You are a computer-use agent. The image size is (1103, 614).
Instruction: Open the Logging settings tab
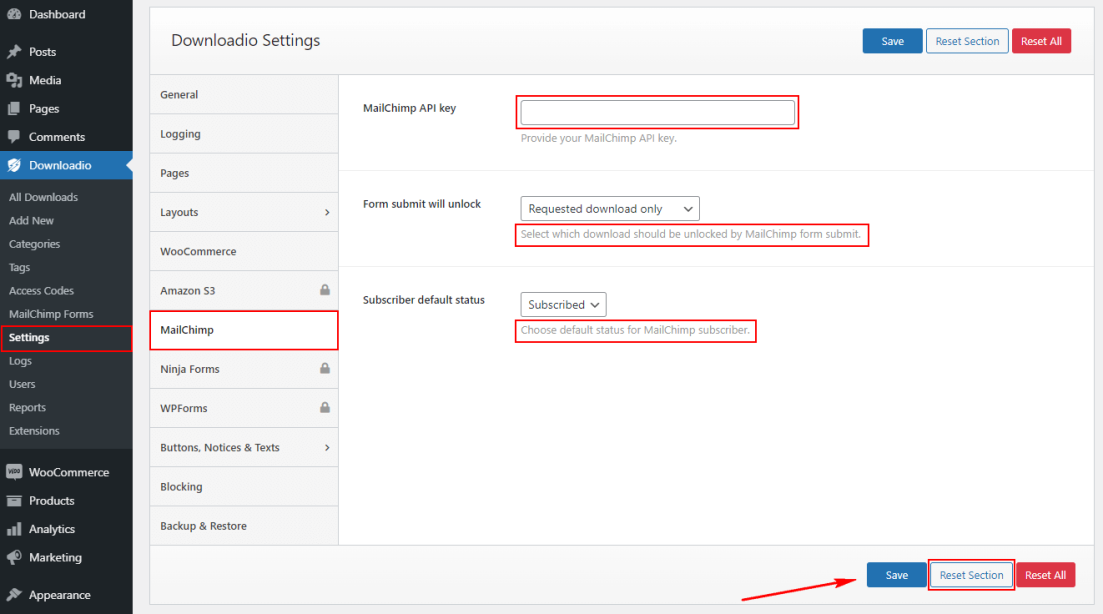[x=244, y=134]
